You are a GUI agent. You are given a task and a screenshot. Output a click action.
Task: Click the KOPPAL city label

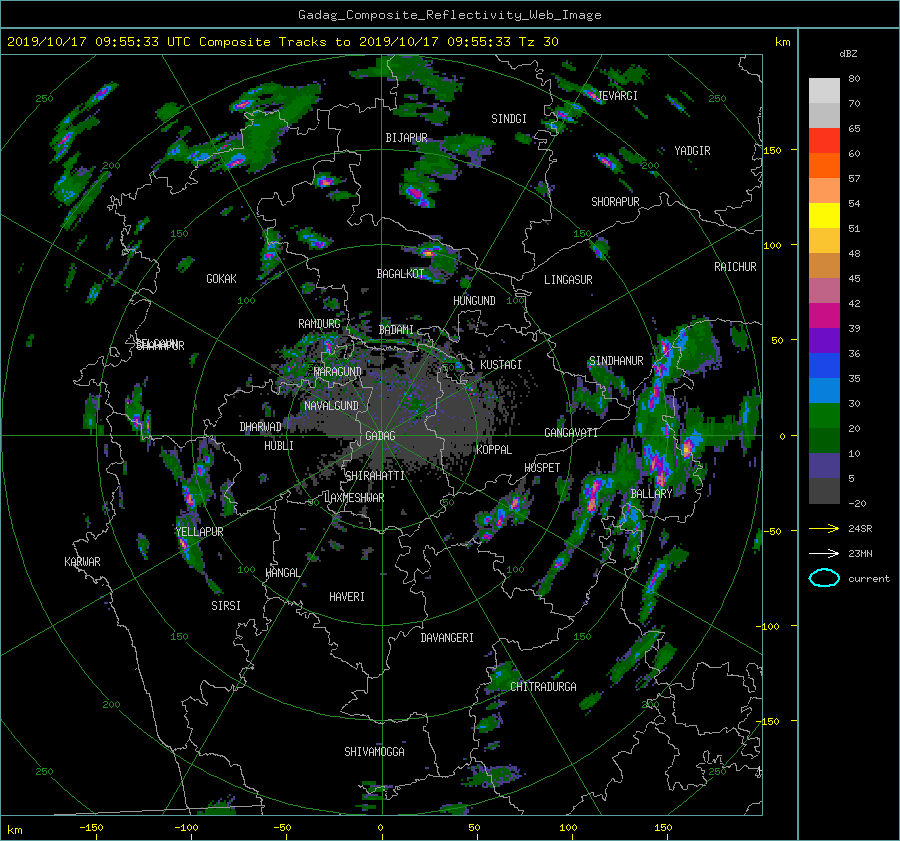tap(494, 450)
